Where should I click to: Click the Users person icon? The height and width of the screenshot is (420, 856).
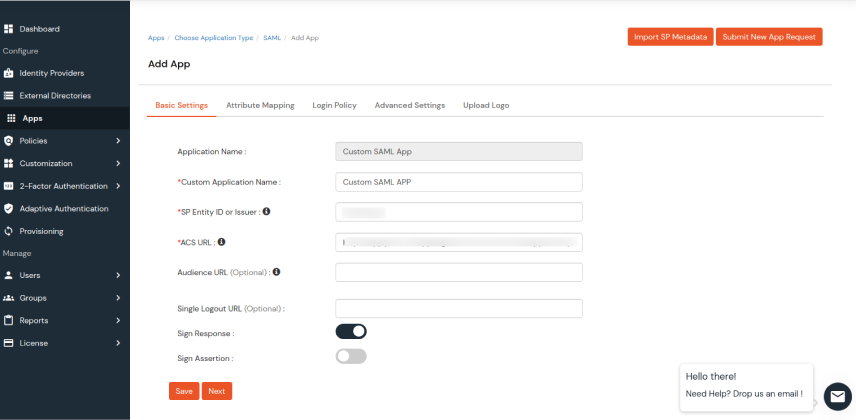click(8, 275)
